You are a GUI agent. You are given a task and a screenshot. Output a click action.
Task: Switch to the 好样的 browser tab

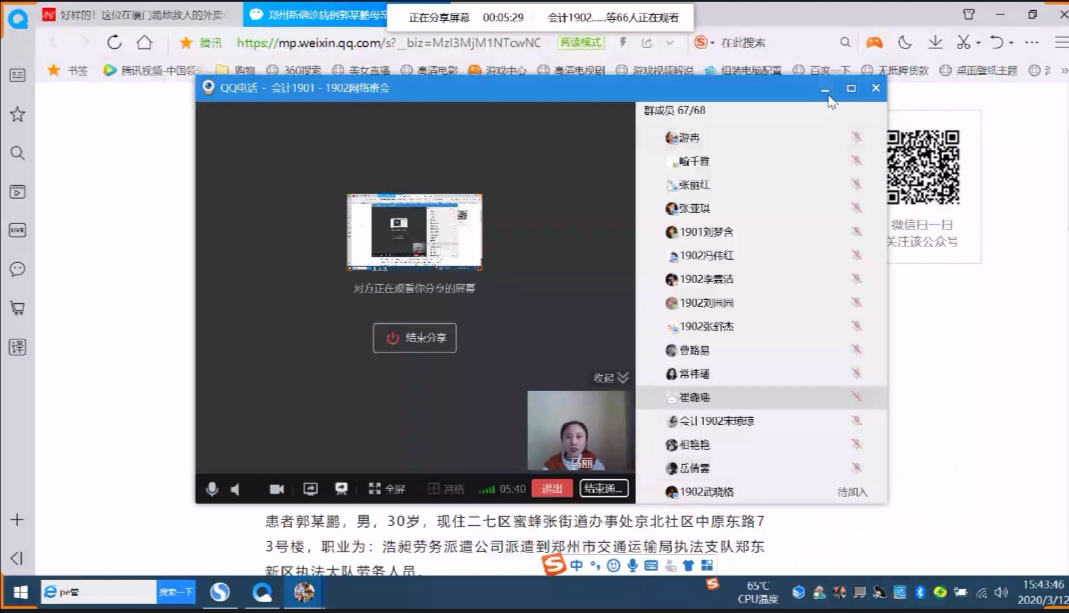[x=135, y=15]
